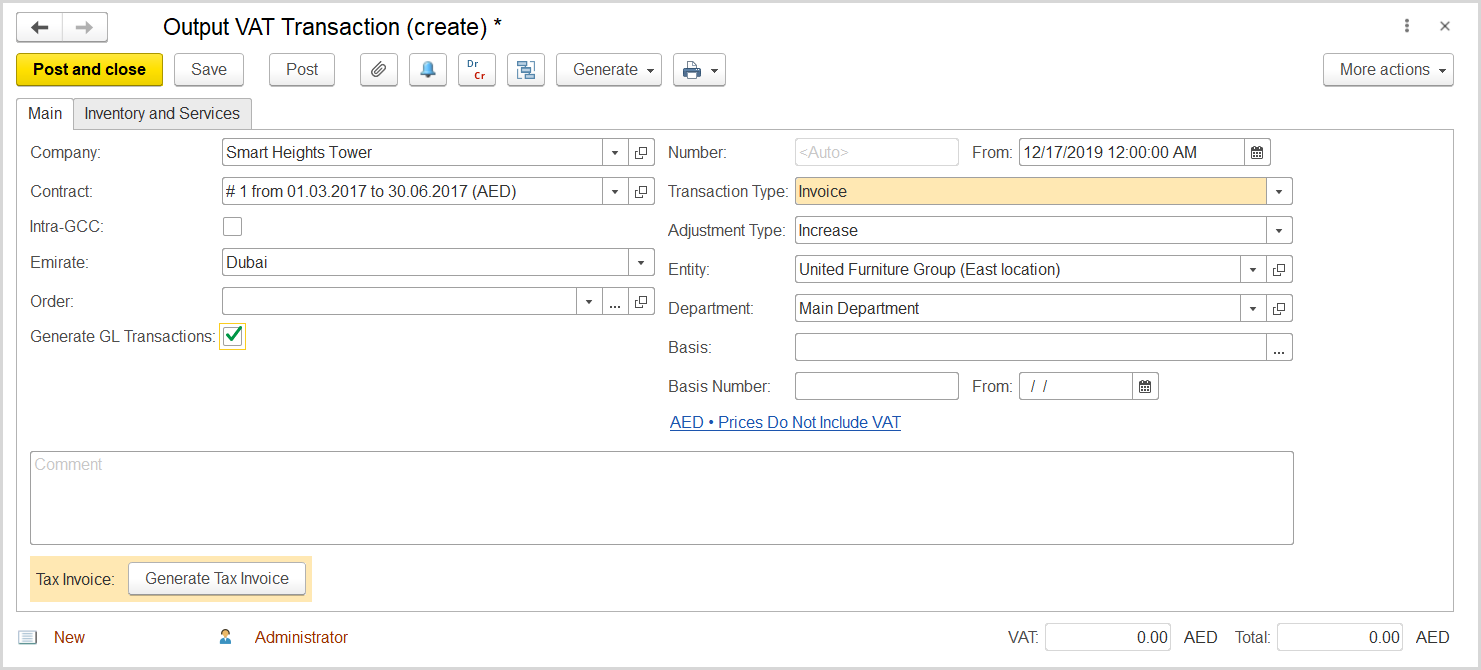Expand the Transaction Type dropdown
1481x670 pixels.
pos(1280,192)
